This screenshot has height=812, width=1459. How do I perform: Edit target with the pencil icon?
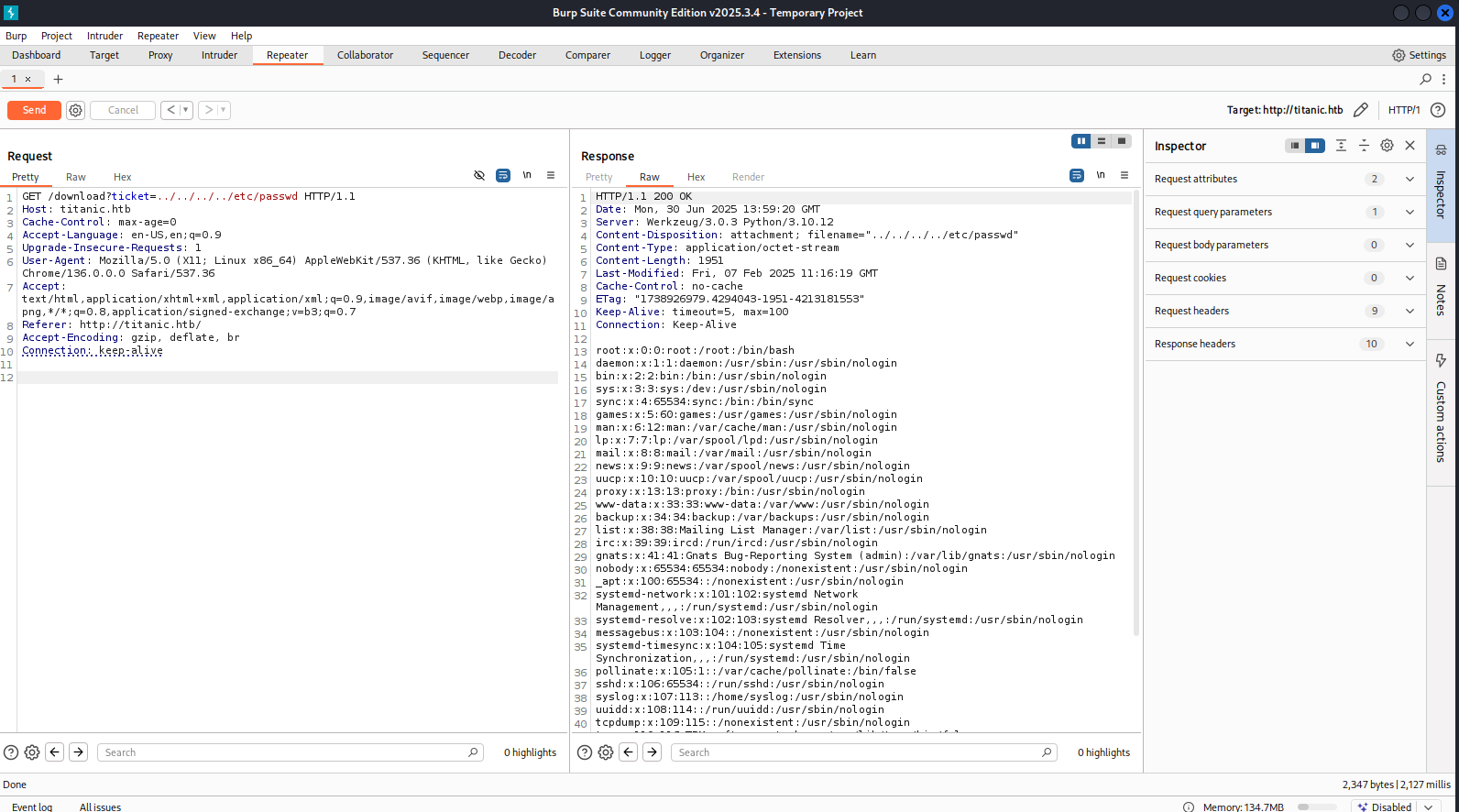coord(1361,110)
